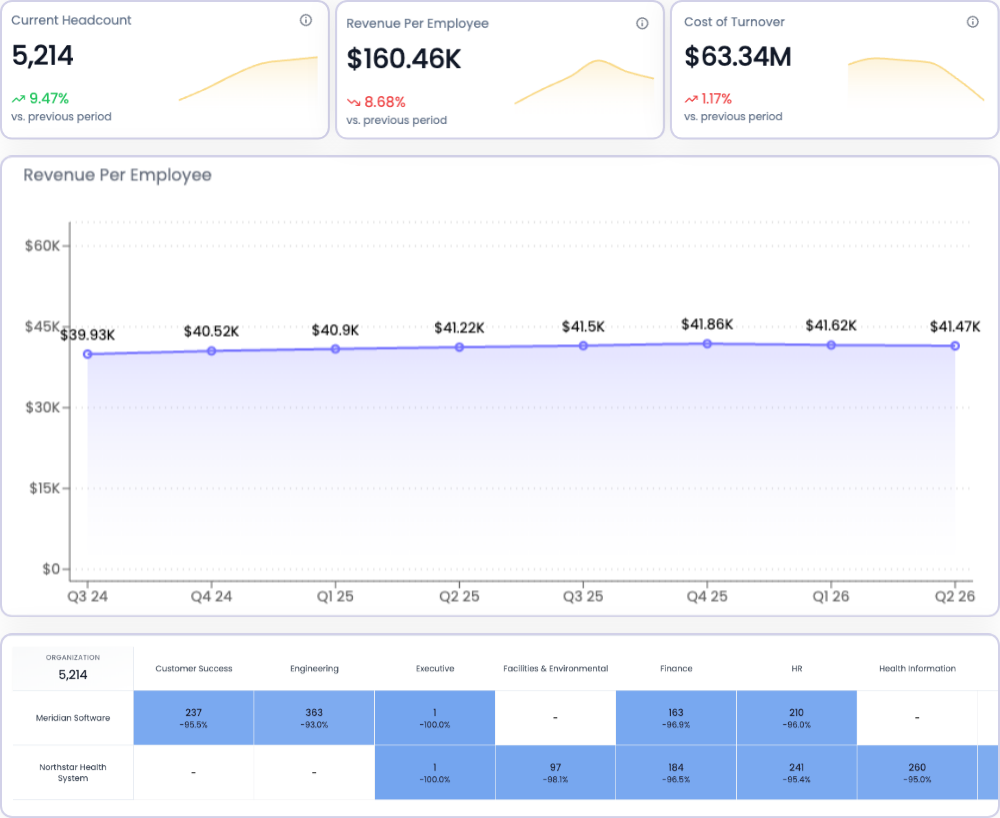Click the Customer Success column header
Screen dimensions: 1000x818
click(194, 669)
